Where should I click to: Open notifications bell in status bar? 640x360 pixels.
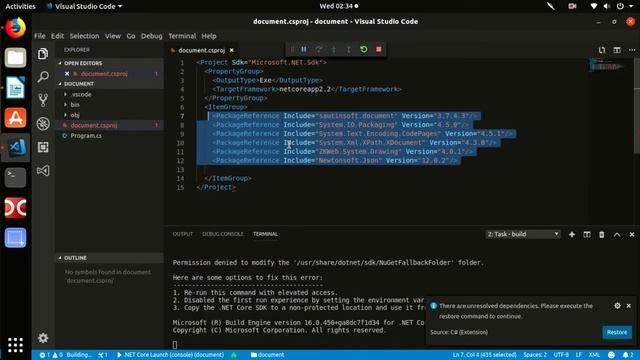[x=628, y=355]
